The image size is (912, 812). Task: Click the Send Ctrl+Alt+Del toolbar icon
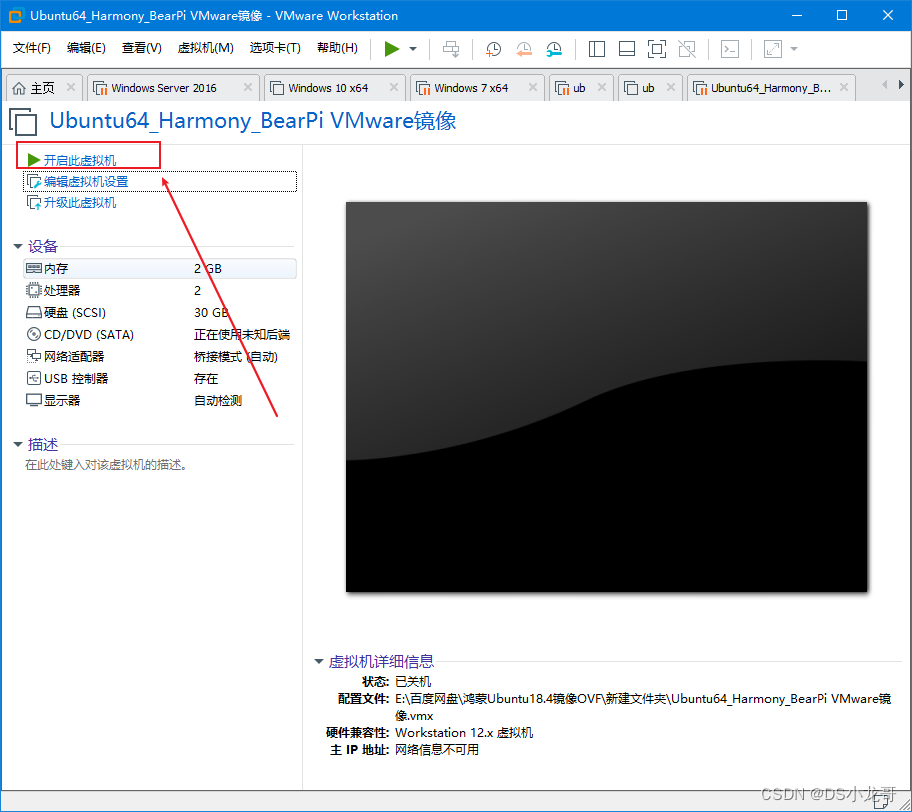pos(450,48)
